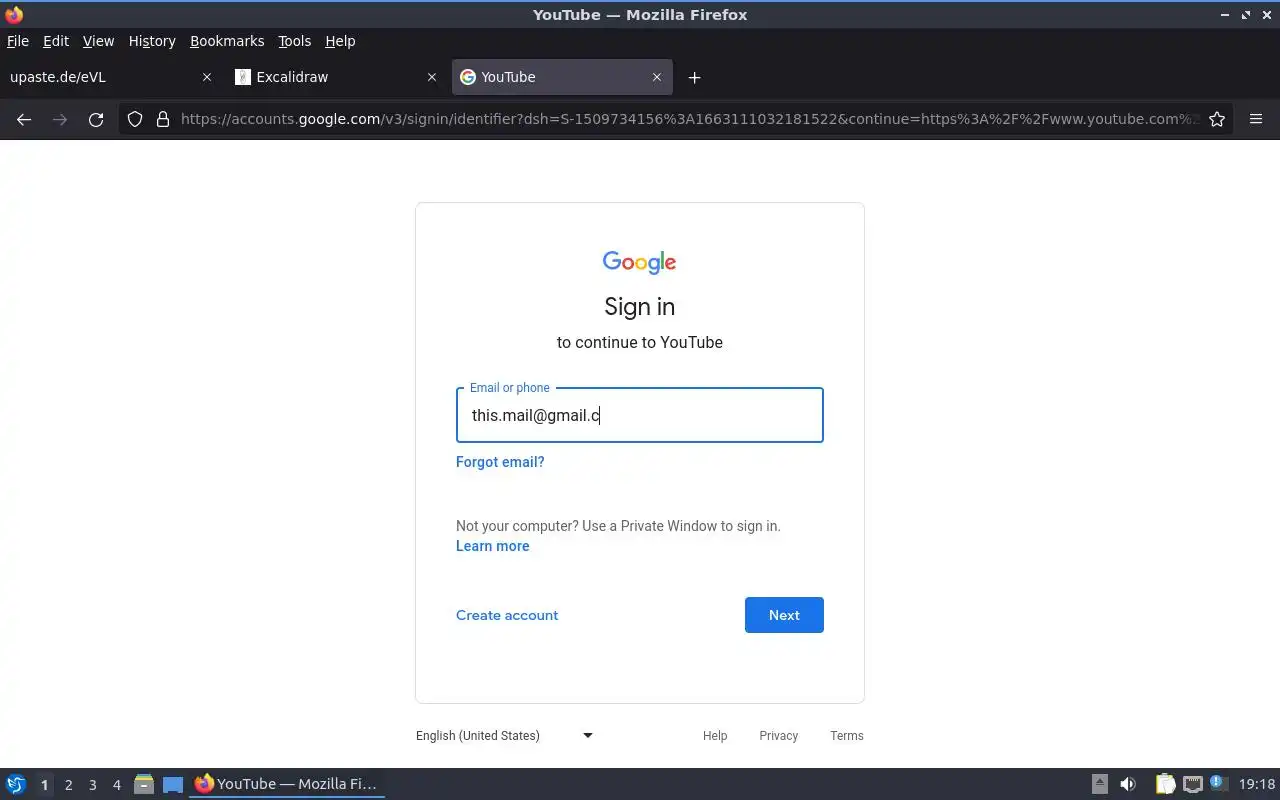Close the upaste.de/eVL tab

[207, 77]
